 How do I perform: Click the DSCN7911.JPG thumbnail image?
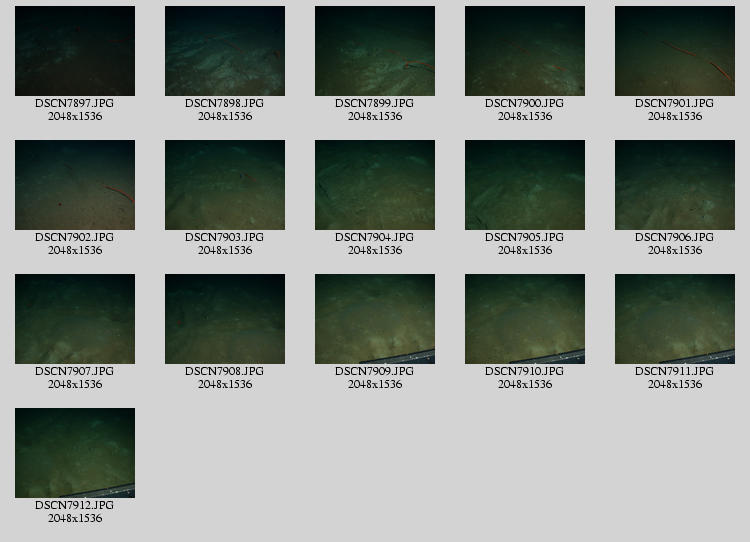(675, 319)
